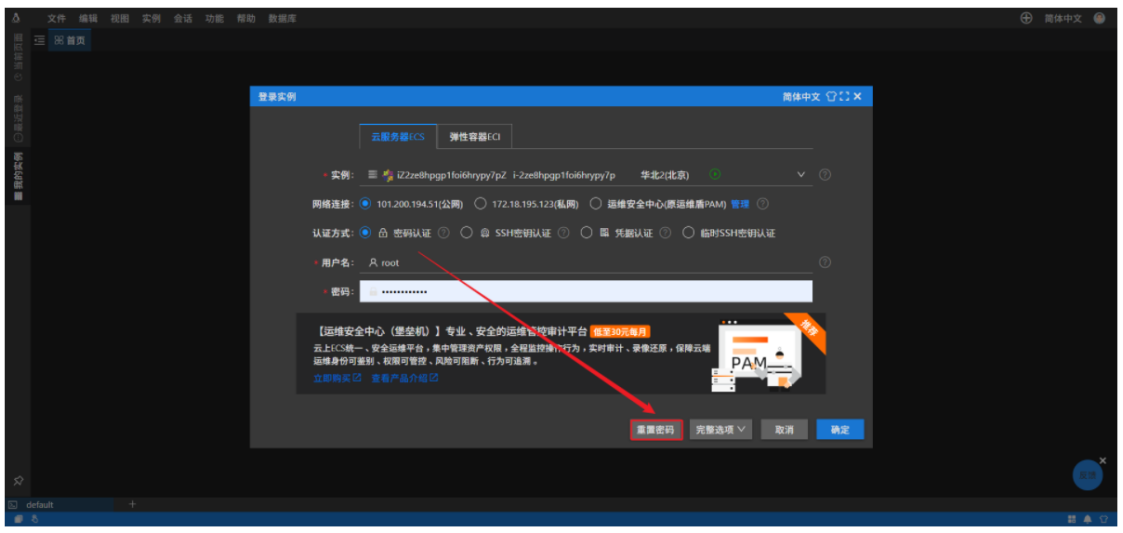Click the help icon beside username field
The width and height of the screenshot is (1123, 533).
[x=824, y=262]
